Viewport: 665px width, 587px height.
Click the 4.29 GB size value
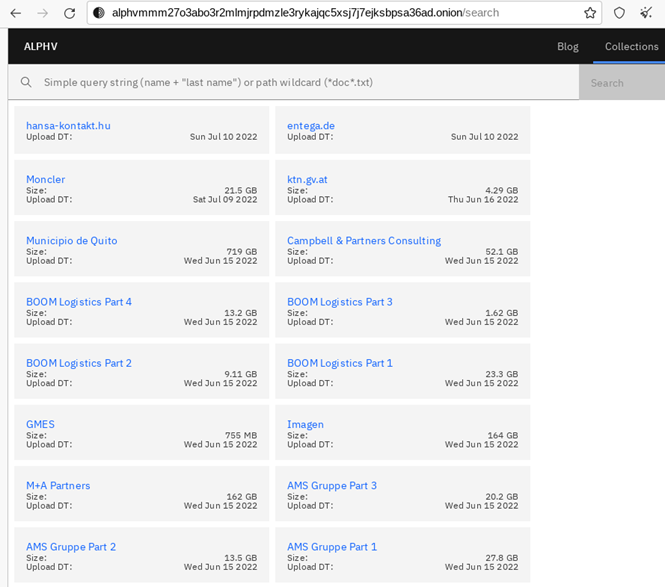(x=501, y=190)
